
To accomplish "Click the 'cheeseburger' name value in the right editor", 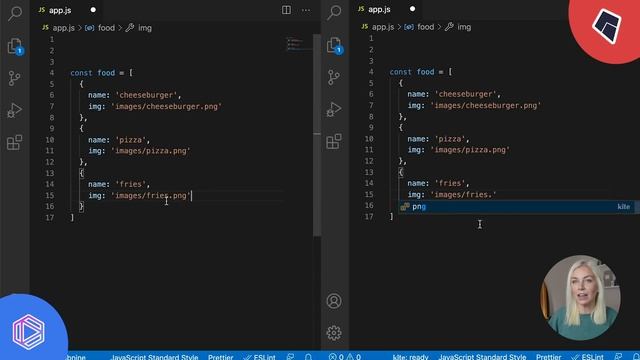I will tap(465, 94).
